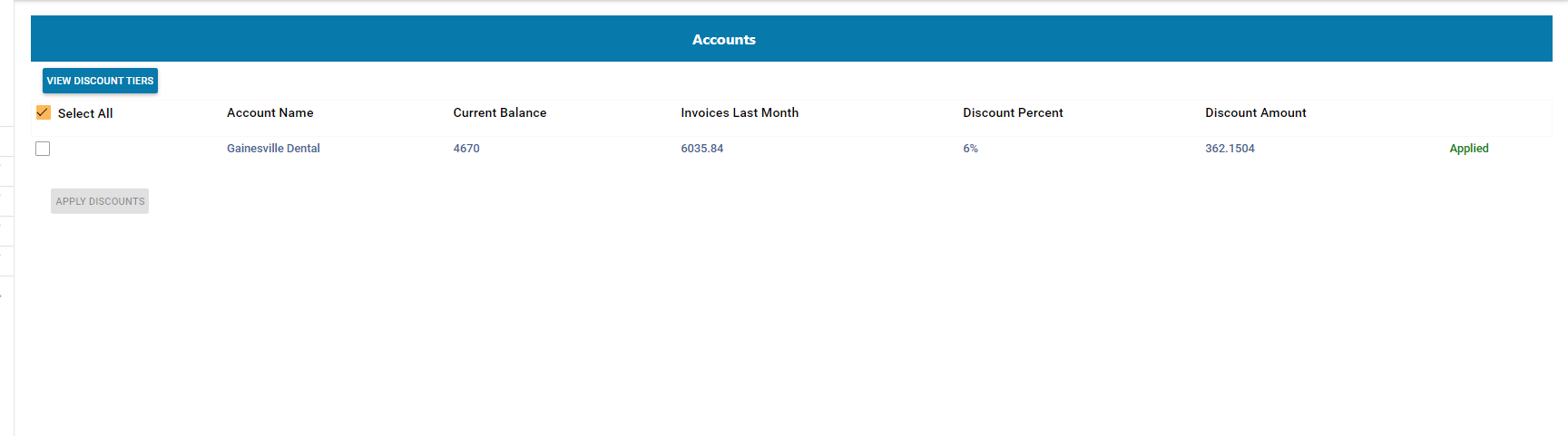Click the Select All label text
Screen dimensions: 1568x436
pyautogui.click(x=85, y=113)
